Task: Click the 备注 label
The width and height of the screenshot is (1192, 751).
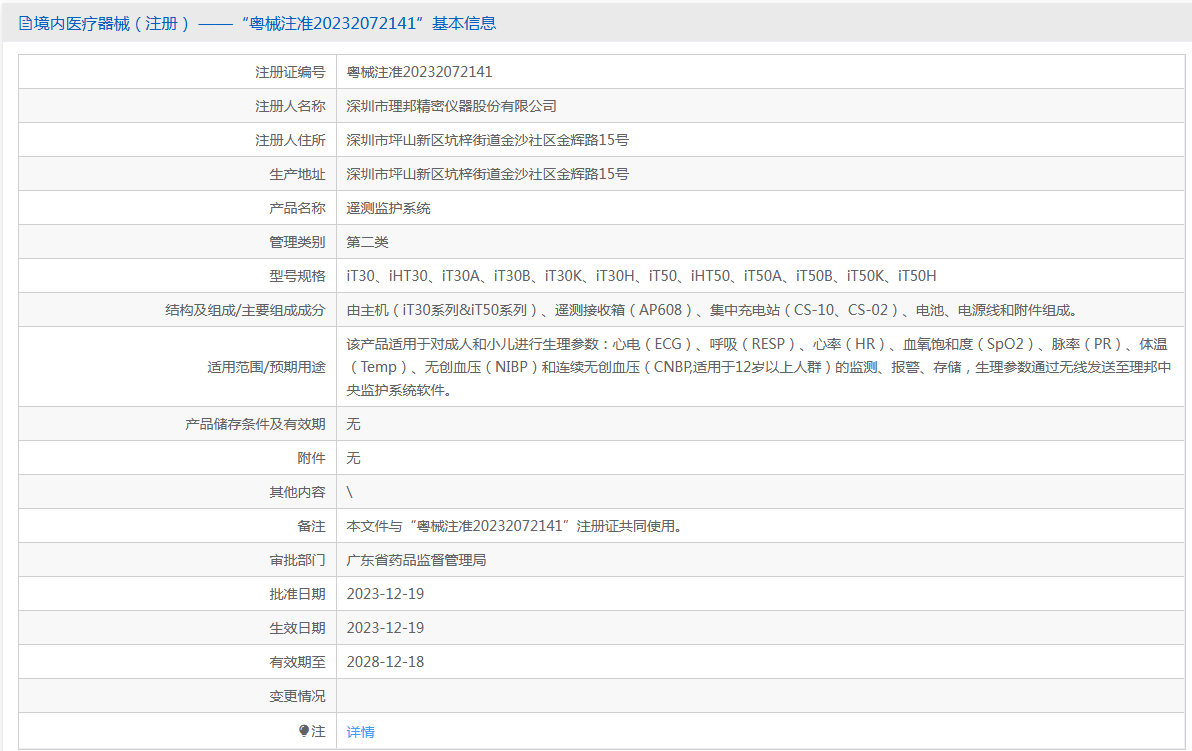Action: [x=311, y=526]
